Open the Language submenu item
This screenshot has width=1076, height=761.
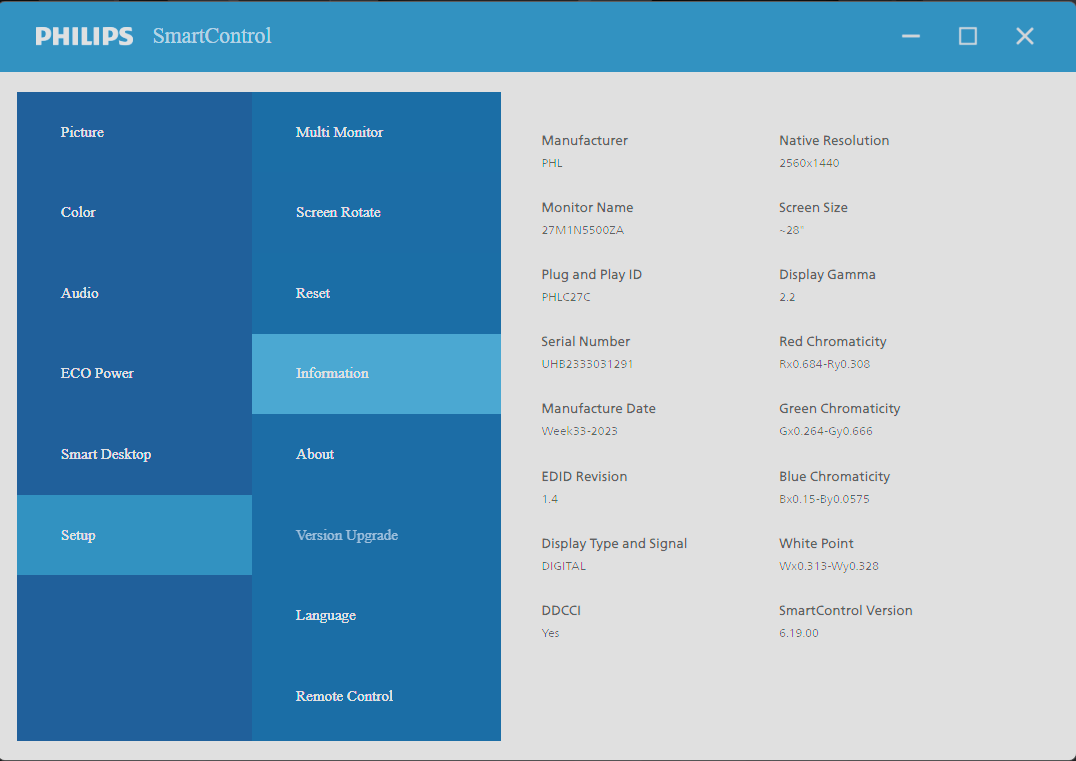tap(376, 616)
